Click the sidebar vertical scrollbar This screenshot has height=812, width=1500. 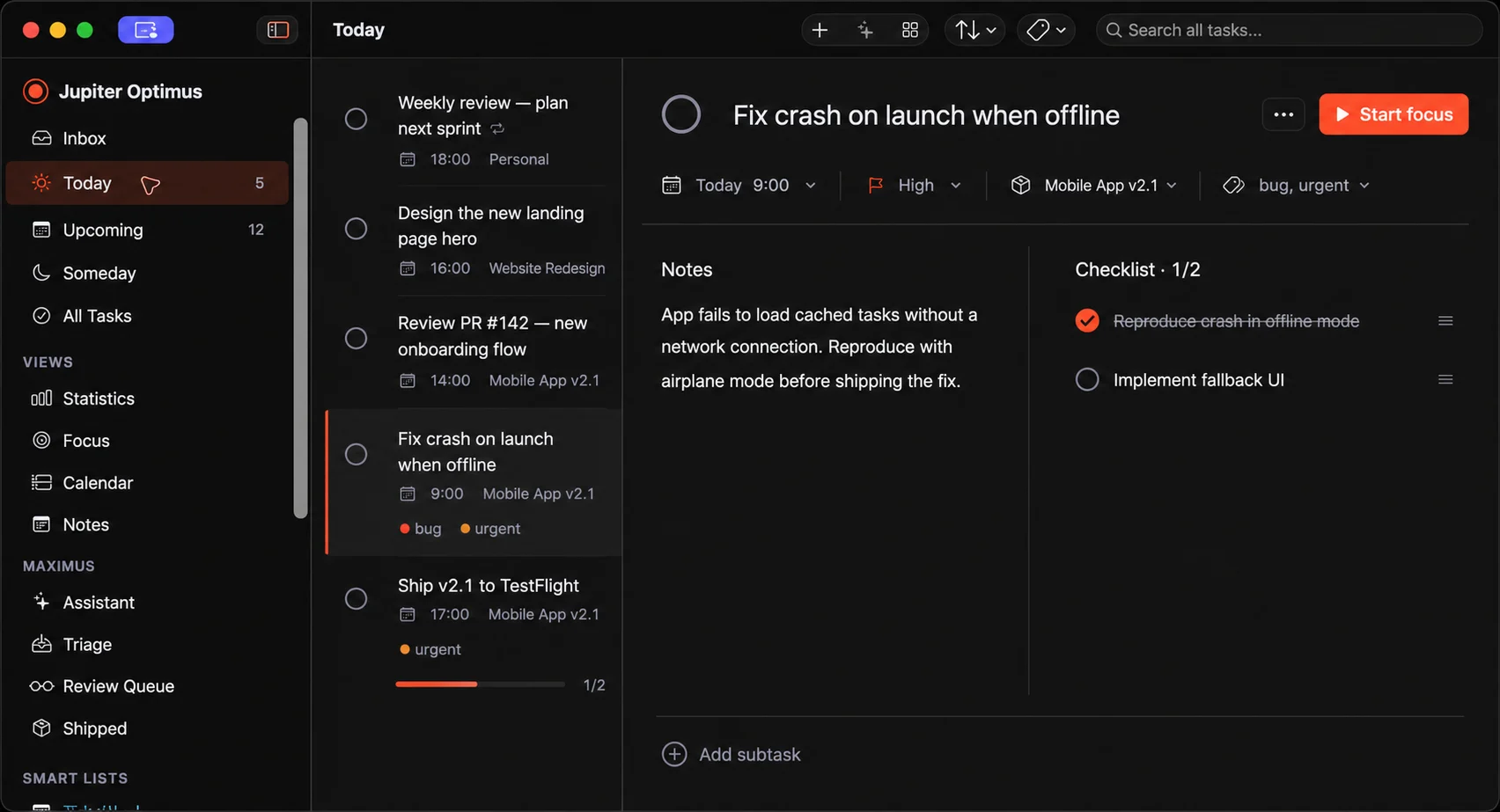(x=300, y=318)
